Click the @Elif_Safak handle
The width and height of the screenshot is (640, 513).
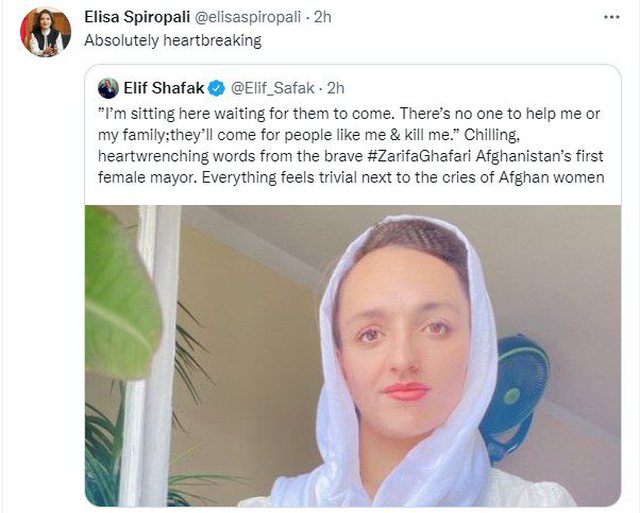tap(273, 88)
